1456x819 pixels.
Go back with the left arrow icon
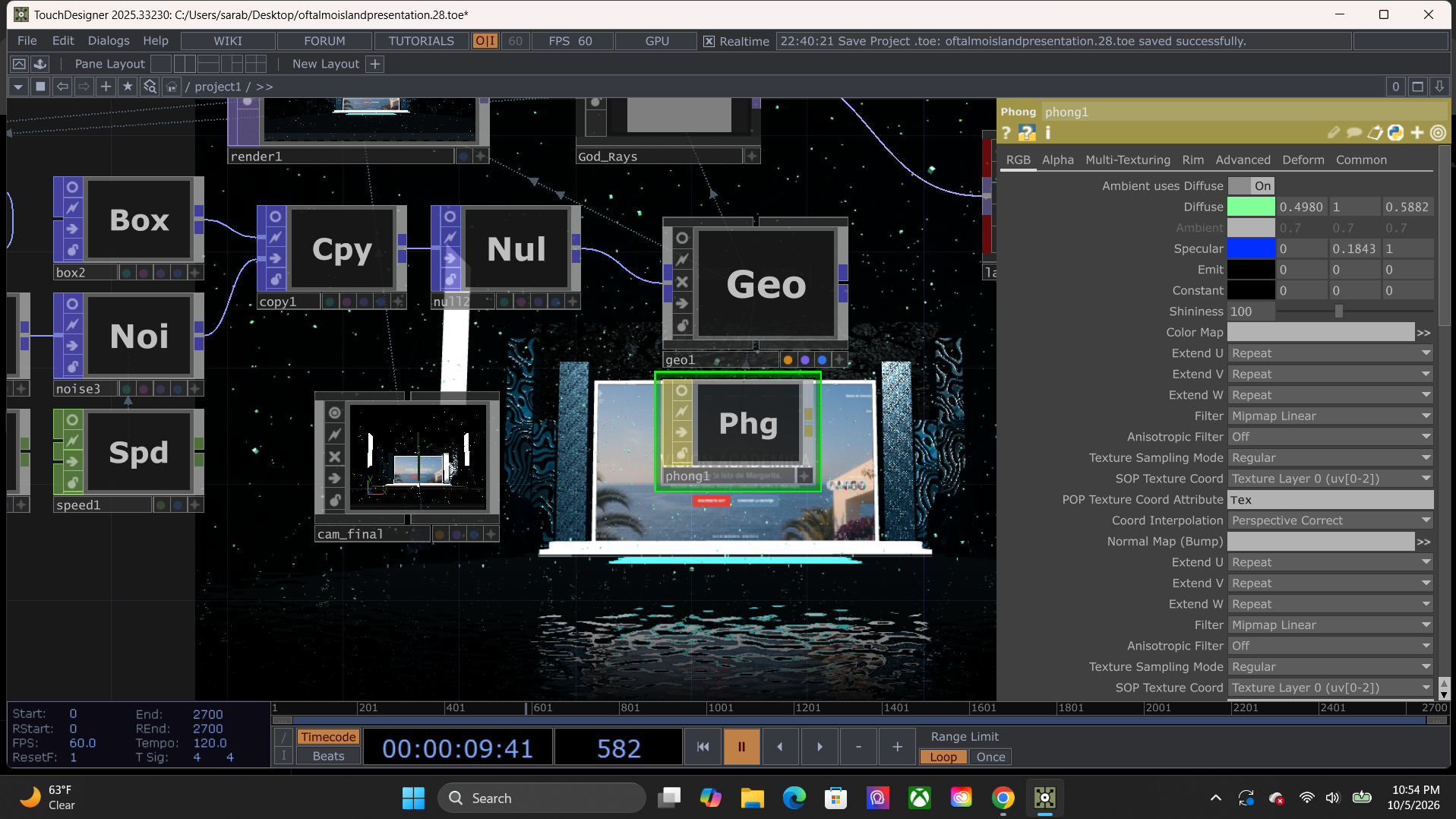pyautogui.click(x=62, y=87)
